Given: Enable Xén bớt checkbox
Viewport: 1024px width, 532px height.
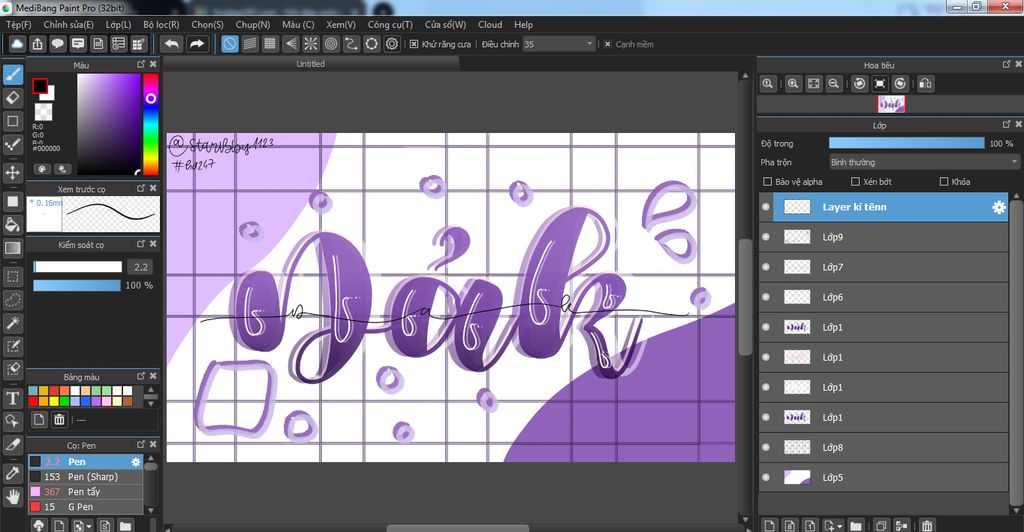Looking at the screenshot, I should click(x=856, y=181).
